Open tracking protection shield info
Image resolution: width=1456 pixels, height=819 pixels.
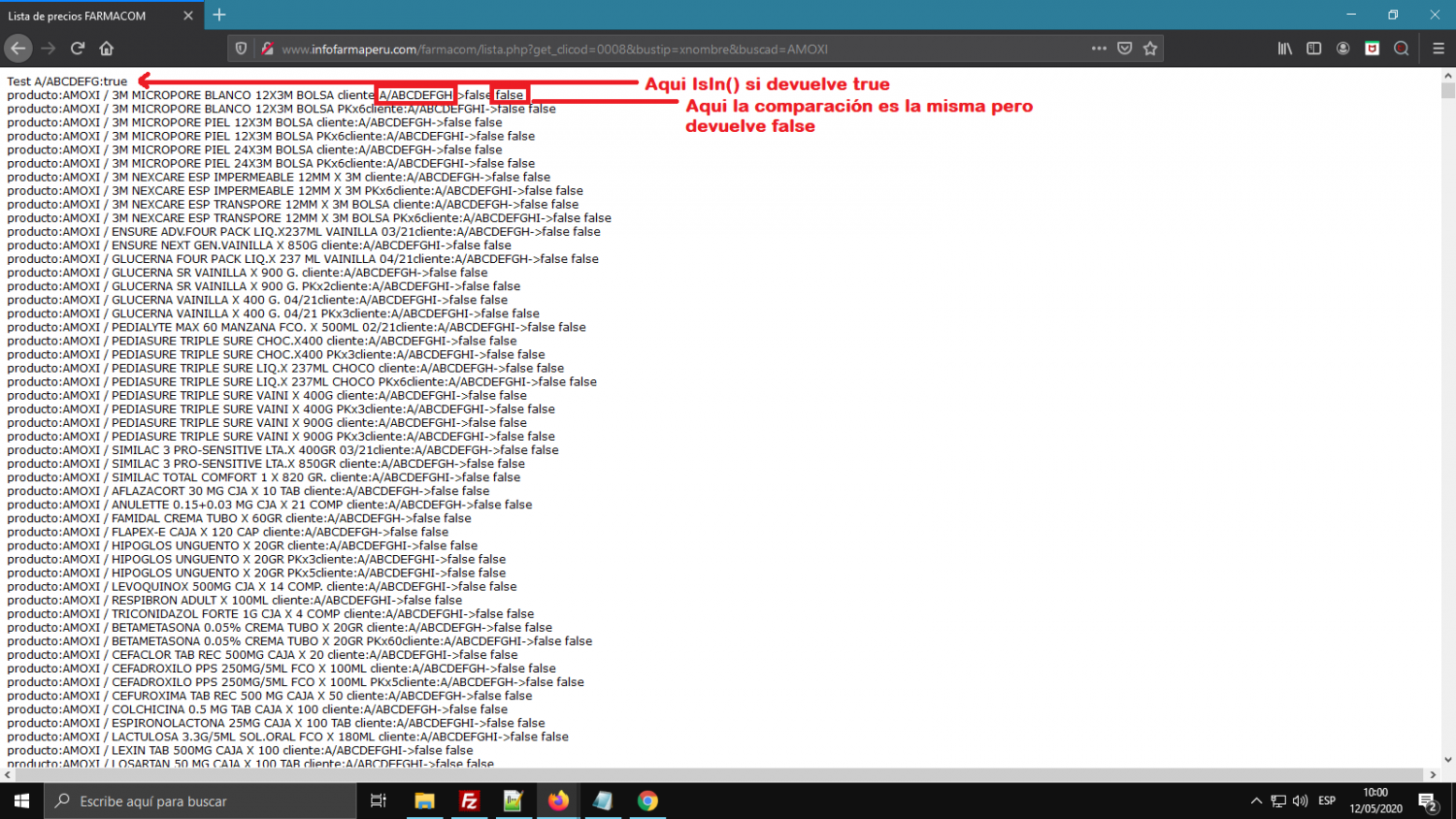pos(242,49)
